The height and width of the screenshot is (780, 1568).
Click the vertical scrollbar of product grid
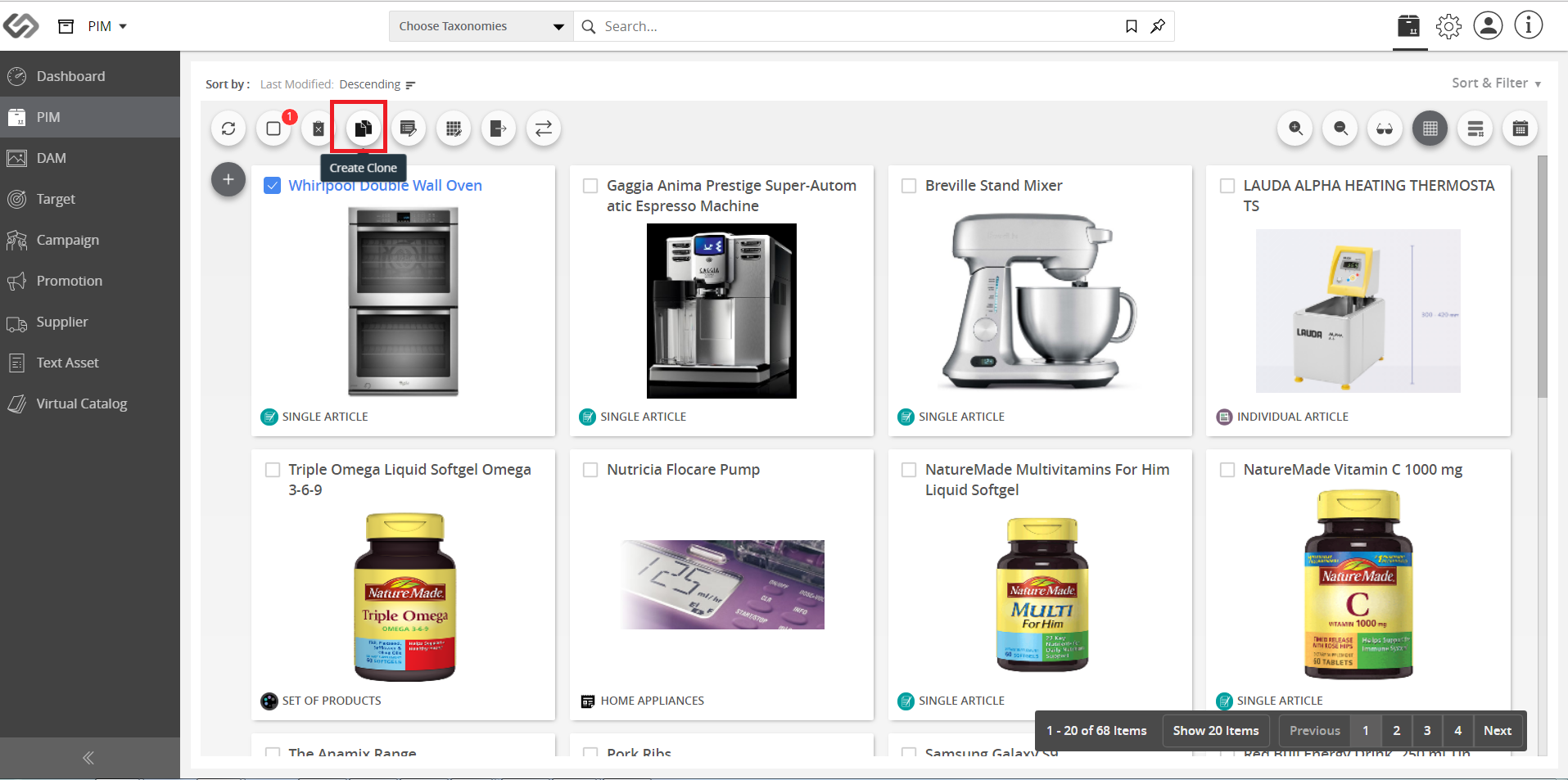(x=1543, y=277)
